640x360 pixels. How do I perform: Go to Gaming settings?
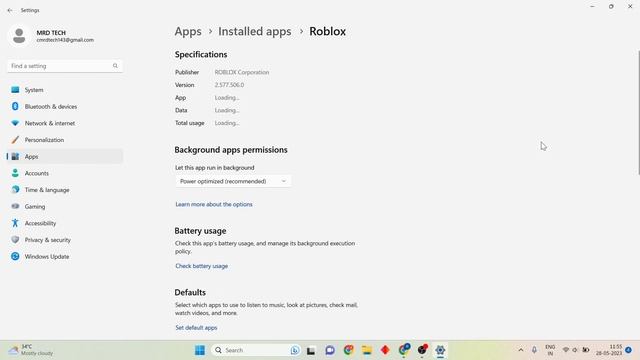tap(65, 207)
